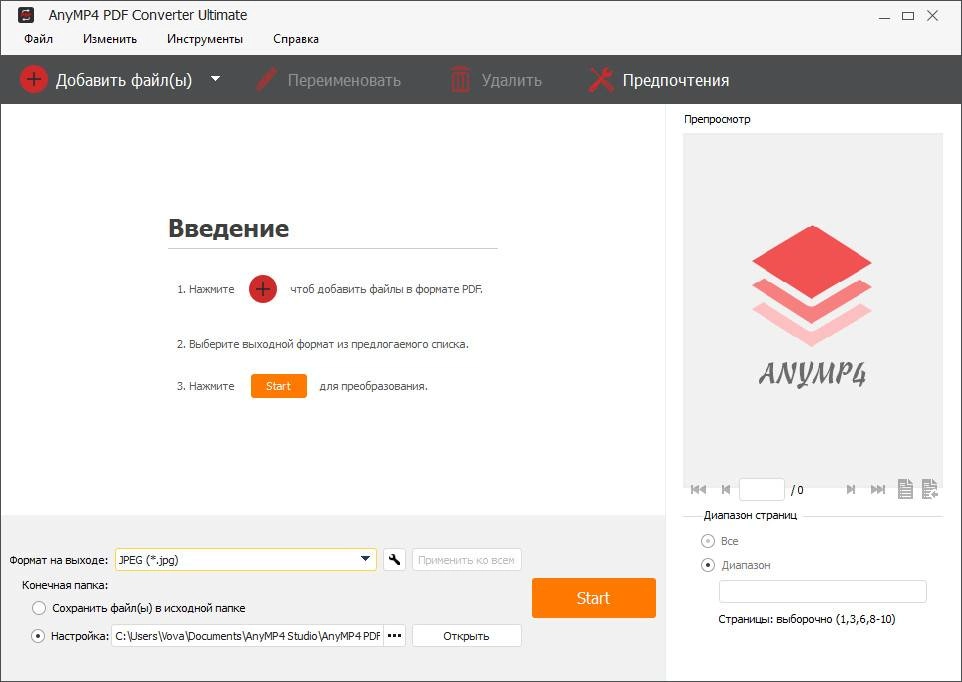The height and width of the screenshot is (682, 962).
Task: Go to last page in preview
Action: click(878, 489)
